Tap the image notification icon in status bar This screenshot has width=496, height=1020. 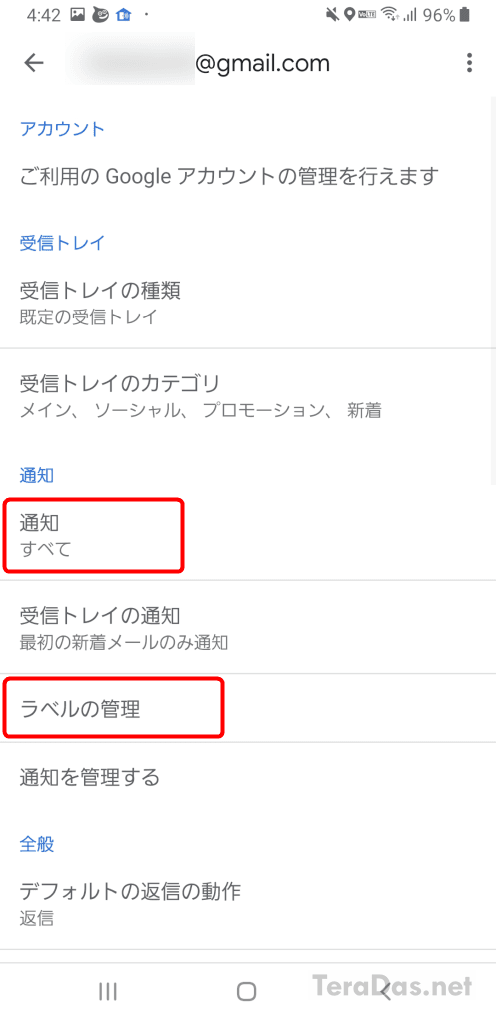77,14
